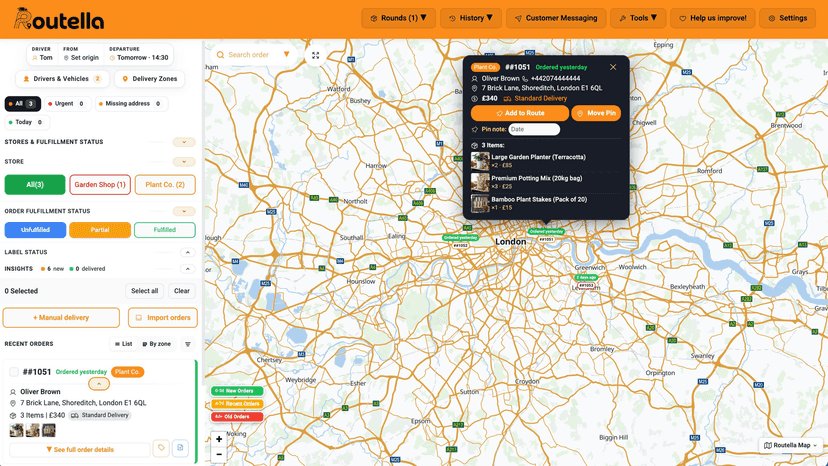This screenshot has height=466, width=828.
Task: Click phone number +442074444444
Action: pyautogui.click(x=556, y=78)
